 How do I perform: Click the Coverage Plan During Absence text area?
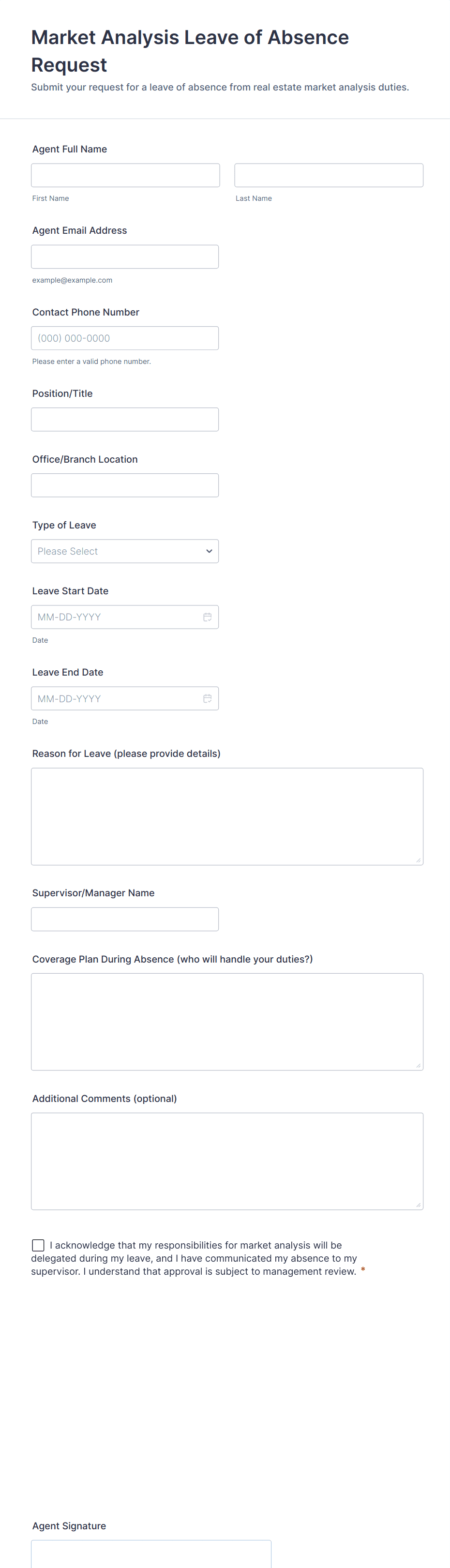(226, 1021)
